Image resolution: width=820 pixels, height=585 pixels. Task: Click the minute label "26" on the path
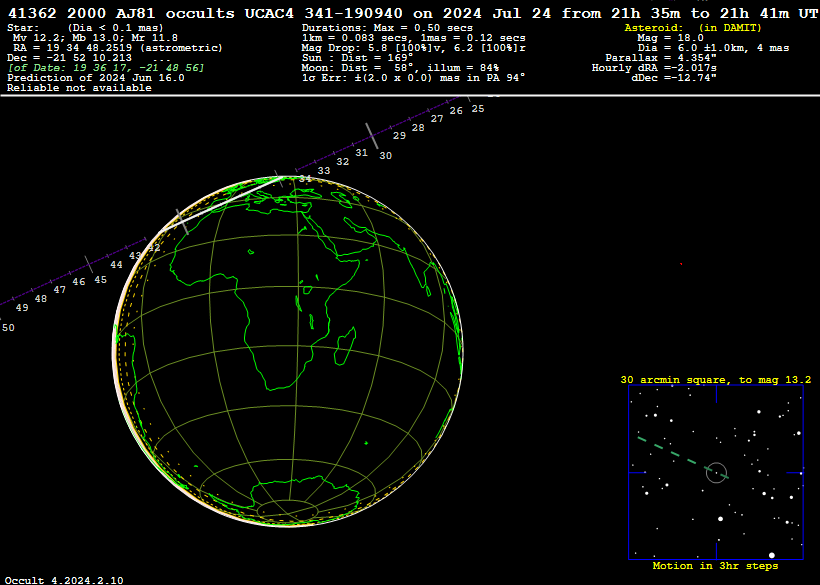tap(457, 110)
